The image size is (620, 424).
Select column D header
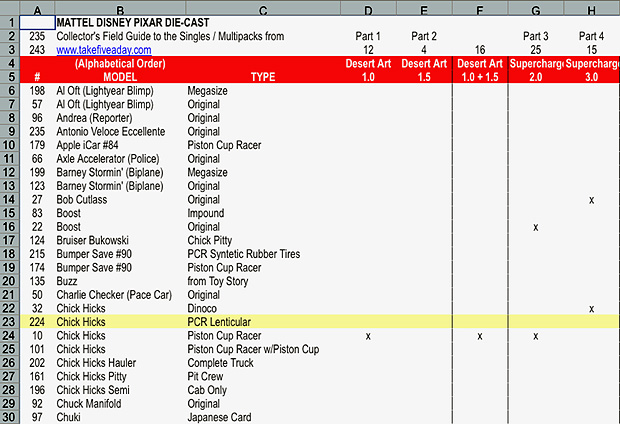click(368, 9)
